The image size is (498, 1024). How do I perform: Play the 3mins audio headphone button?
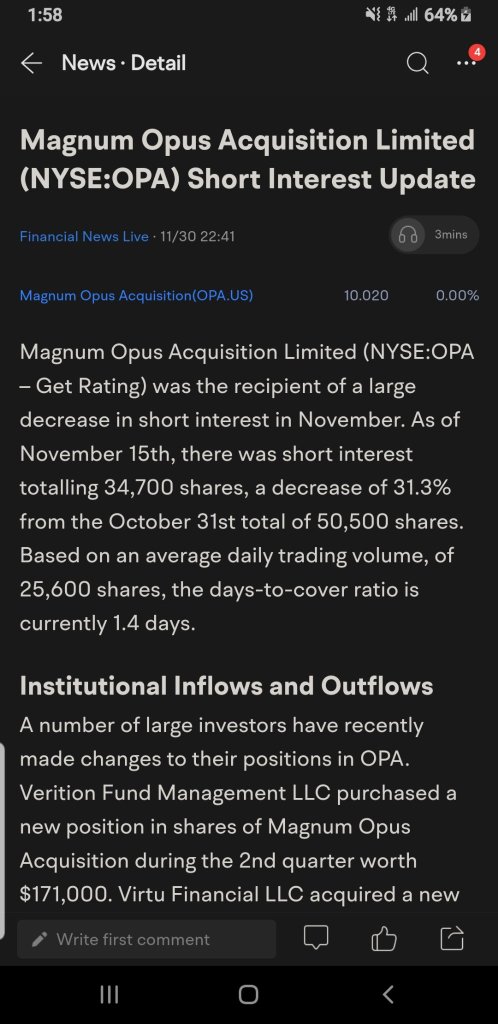435,234
